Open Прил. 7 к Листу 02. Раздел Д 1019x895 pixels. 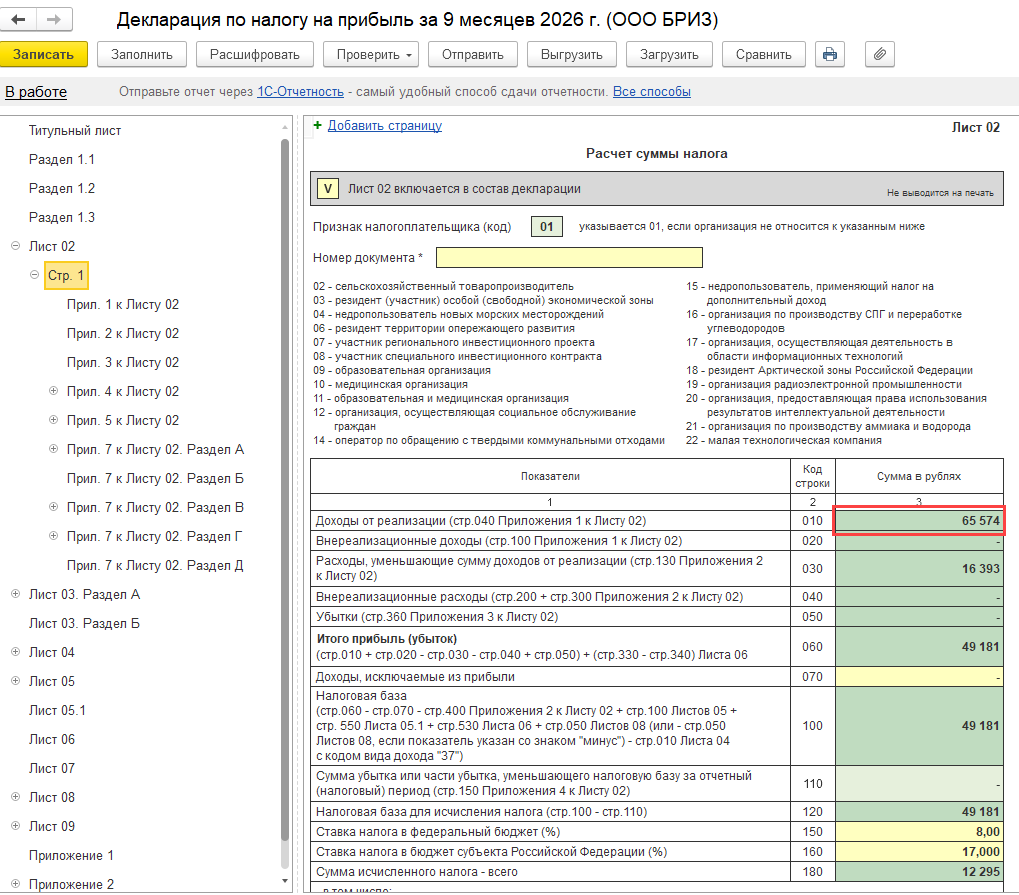coord(155,565)
